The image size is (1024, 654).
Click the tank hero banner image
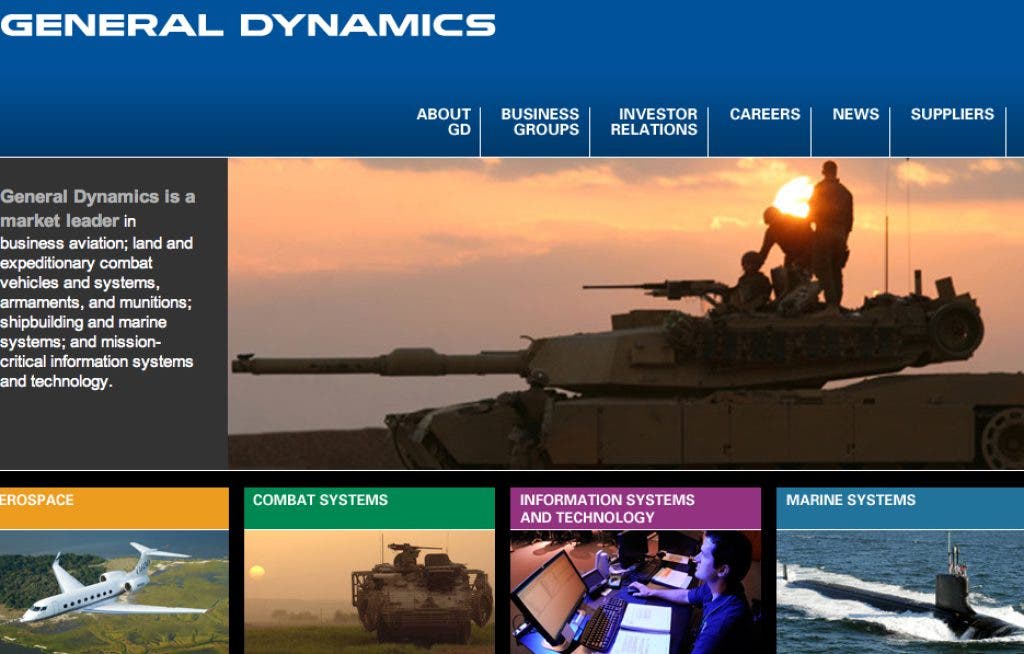pos(626,314)
